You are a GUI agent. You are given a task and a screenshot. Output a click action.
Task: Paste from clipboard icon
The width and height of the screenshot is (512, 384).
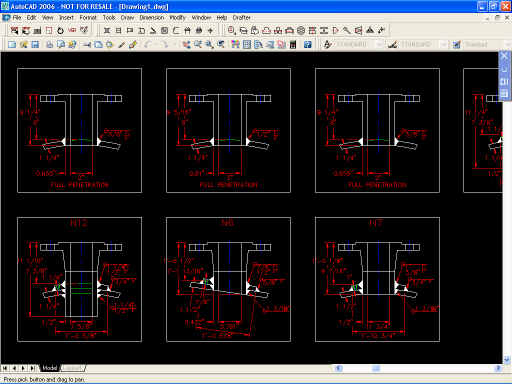pyautogui.click(x=110, y=44)
